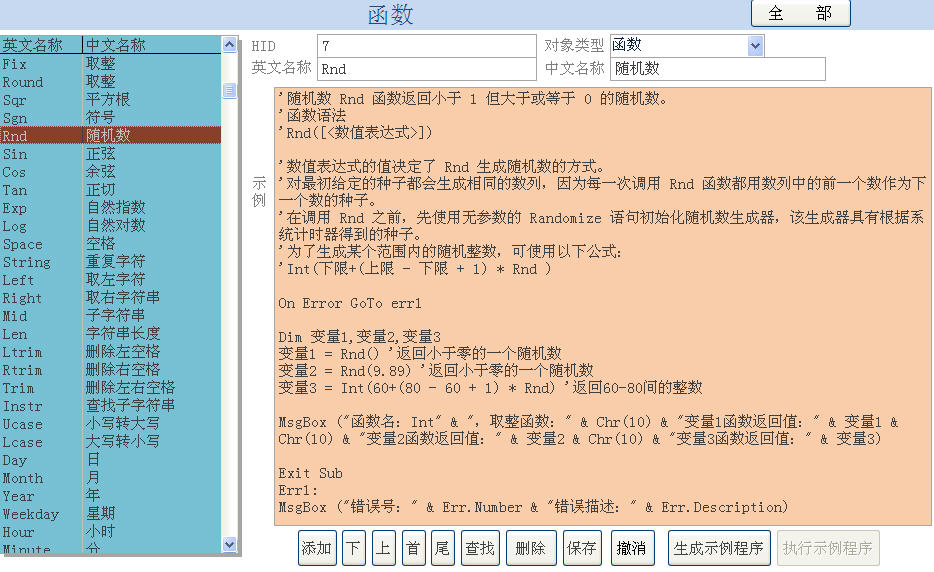The width and height of the screenshot is (934, 572).
Task: Select the Exp 自然指数 row
Action: point(110,207)
